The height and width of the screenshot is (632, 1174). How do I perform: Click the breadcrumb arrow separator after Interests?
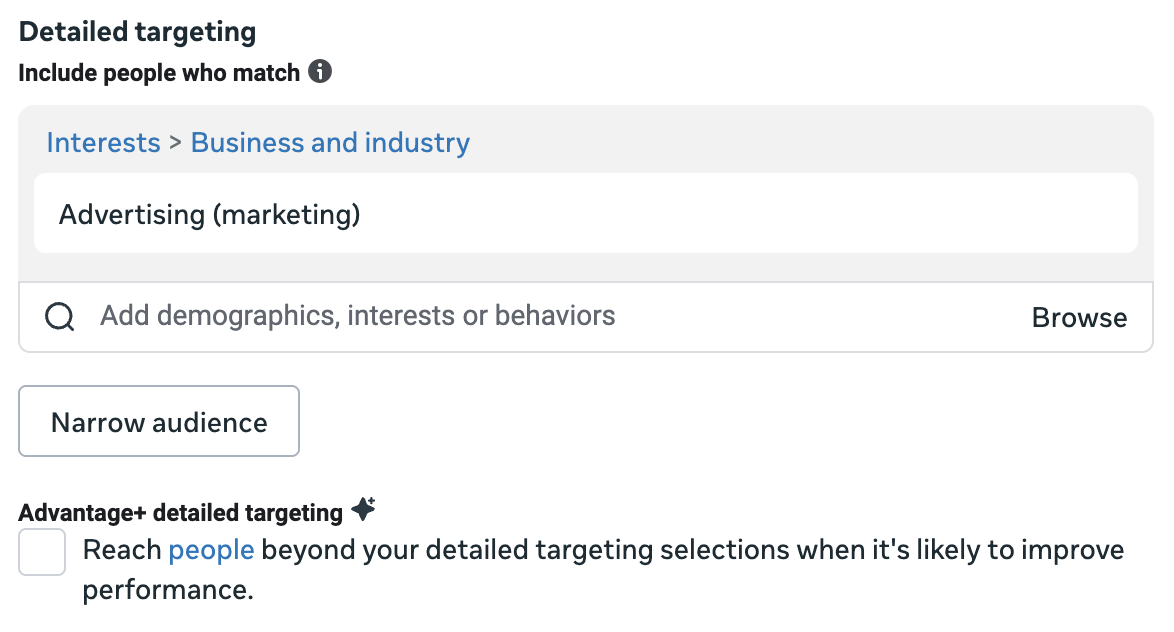click(175, 142)
